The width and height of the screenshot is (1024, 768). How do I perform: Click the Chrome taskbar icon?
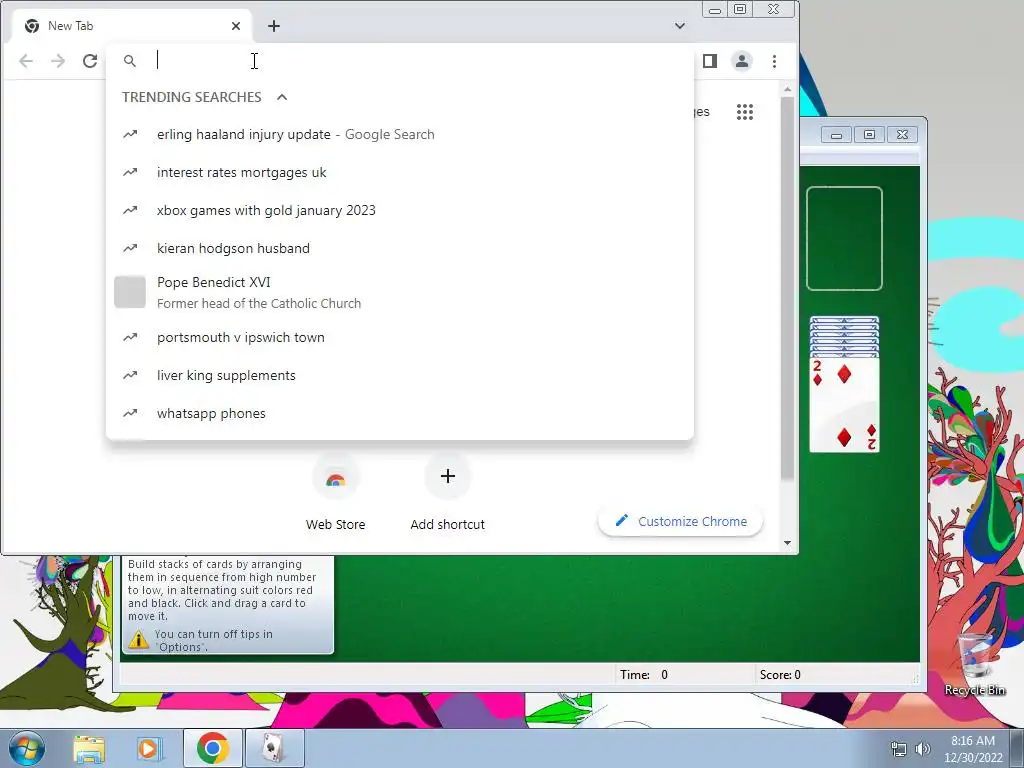(x=212, y=749)
